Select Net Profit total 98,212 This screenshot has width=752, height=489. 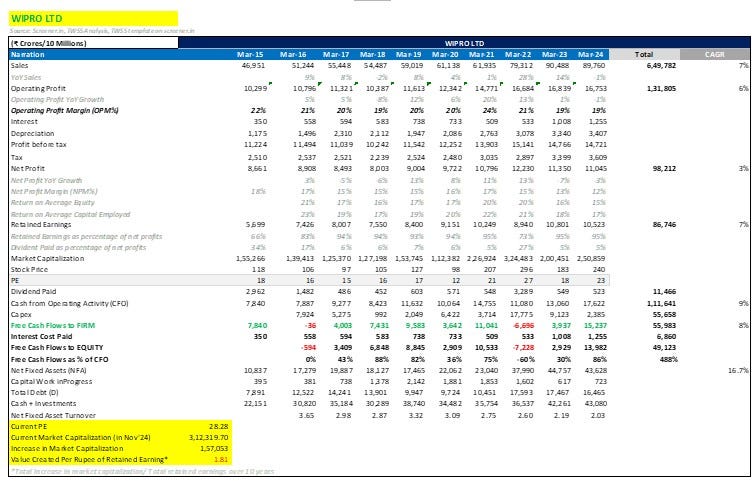pyautogui.click(x=665, y=168)
